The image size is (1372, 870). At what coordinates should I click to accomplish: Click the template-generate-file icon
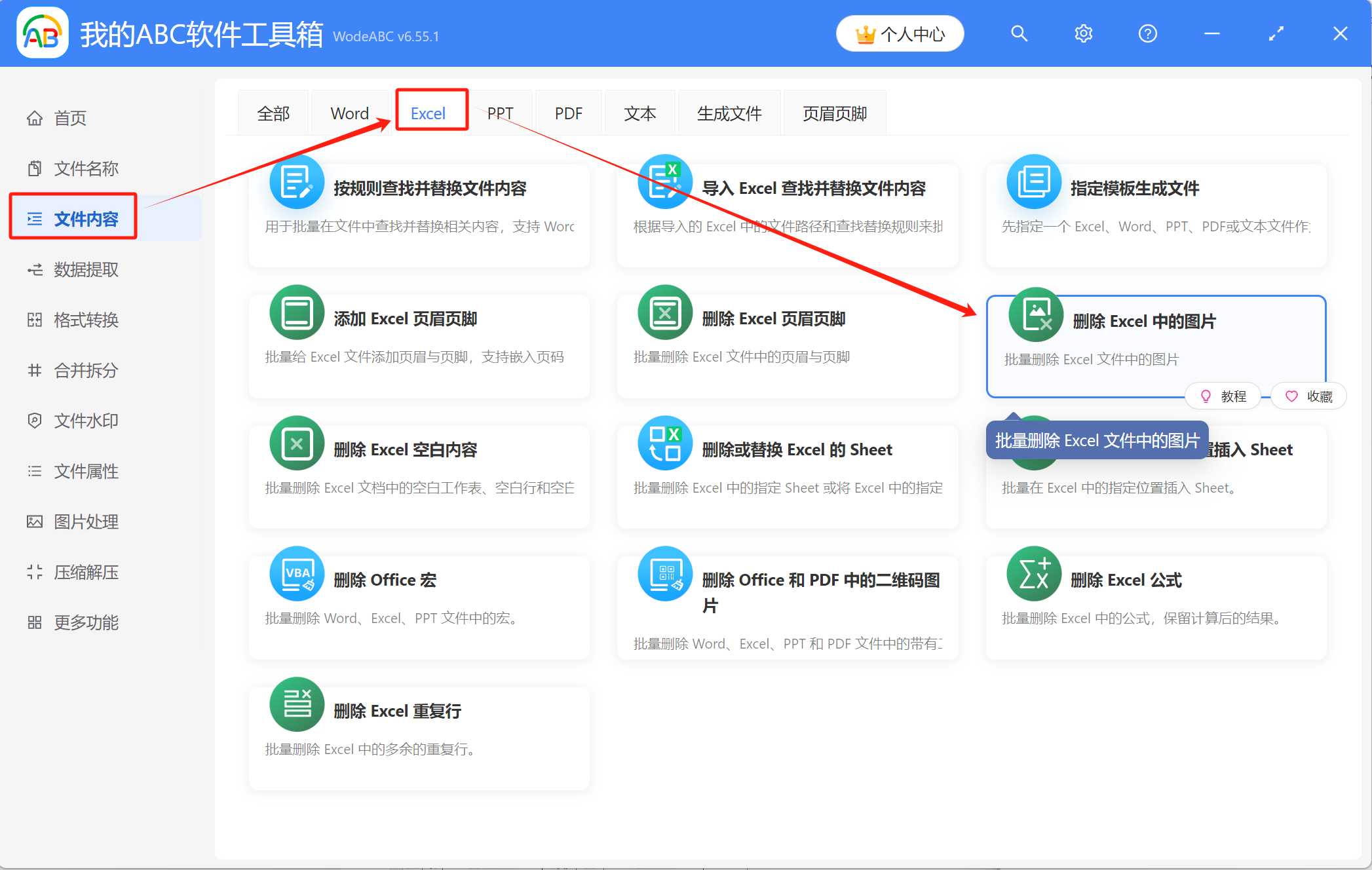pyautogui.click(x=1033, y=182)
